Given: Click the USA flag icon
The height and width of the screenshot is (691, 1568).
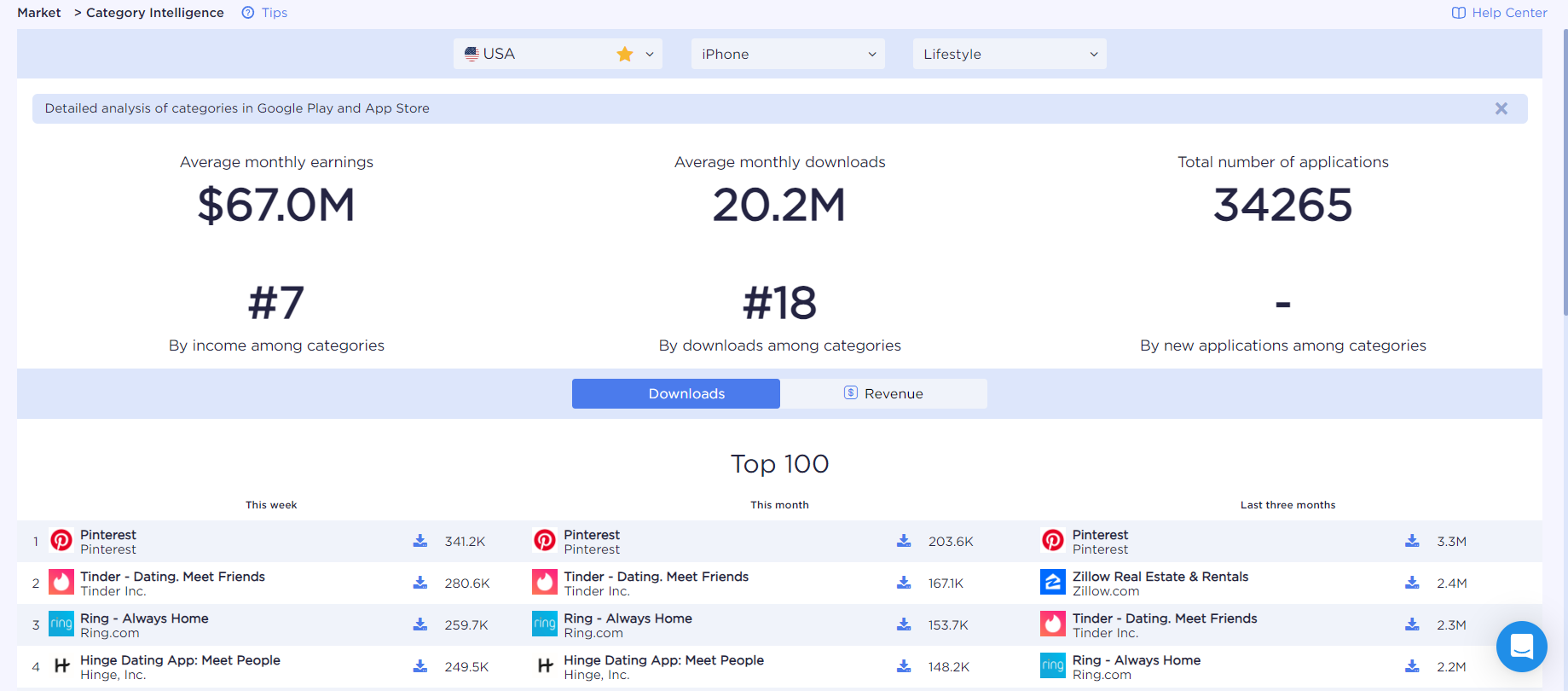Looking at the screenshot, I should pos(472,54).
